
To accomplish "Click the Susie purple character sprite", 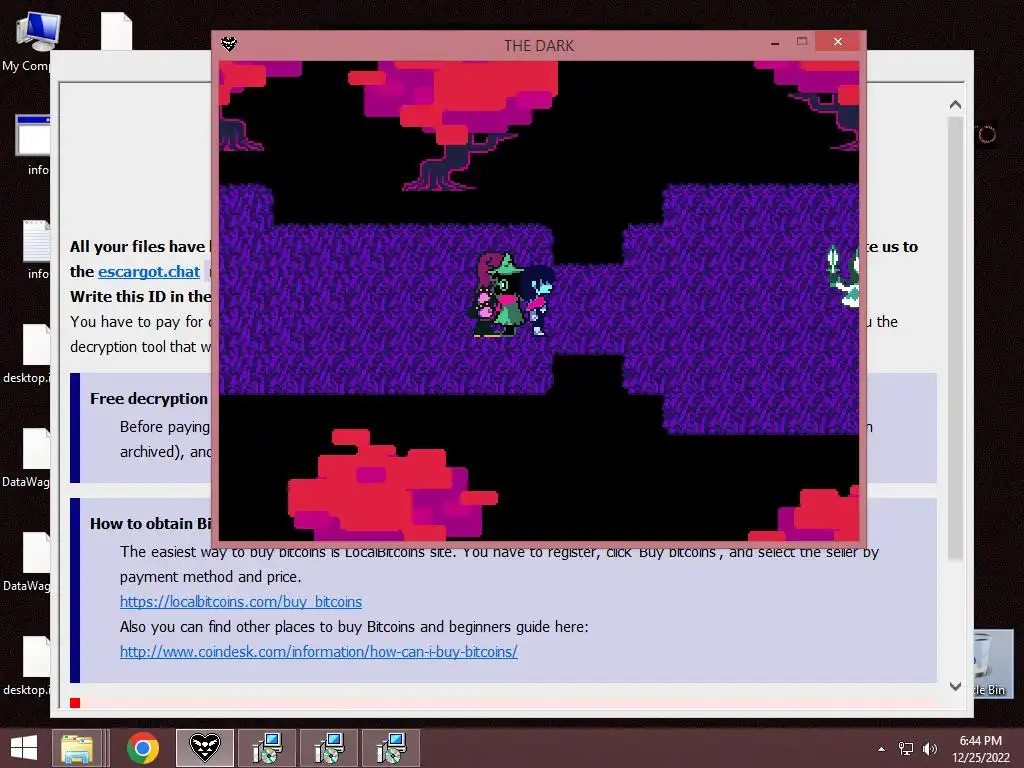I will pos(485,295).
